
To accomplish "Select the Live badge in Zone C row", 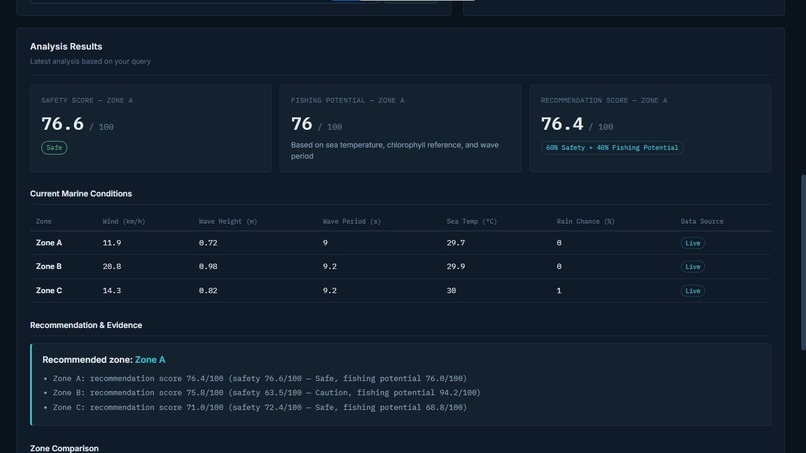I will (692, 291).
